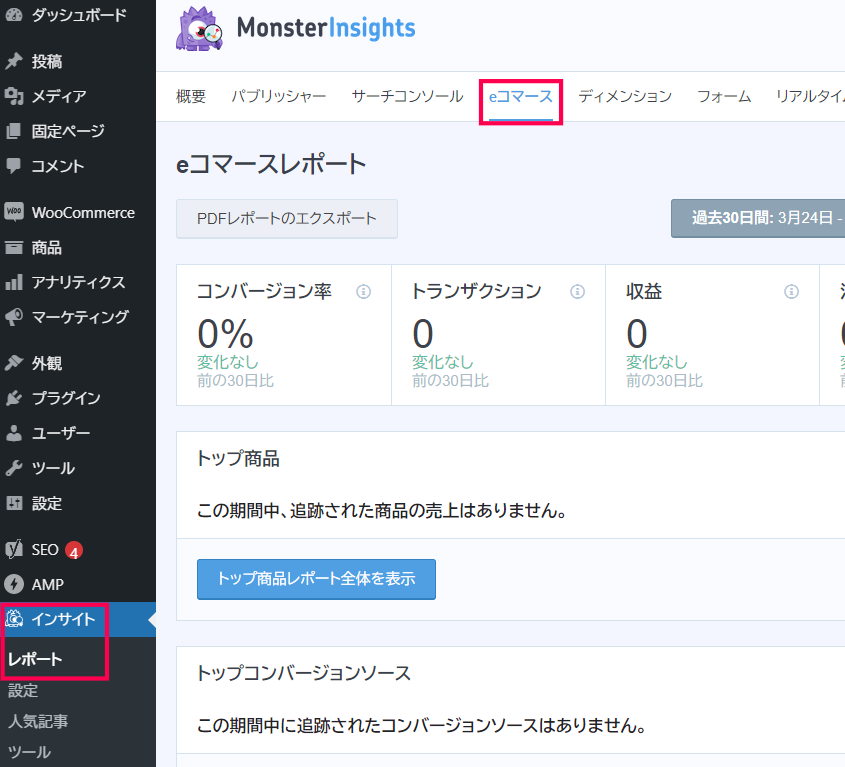Image resolution: width=845 pixels, height=767 pixels.
Task: Click the Plugins plug icon
Action: point(14,398)
